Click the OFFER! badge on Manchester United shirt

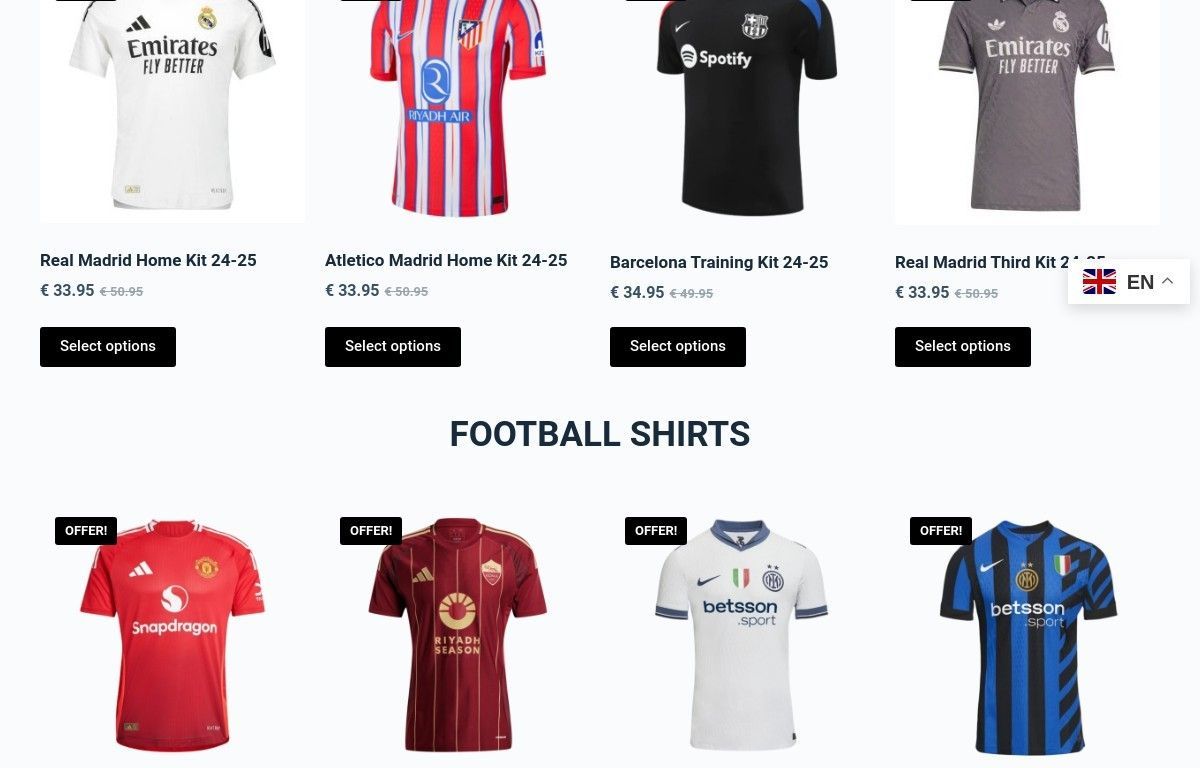(x=86, y=531)
